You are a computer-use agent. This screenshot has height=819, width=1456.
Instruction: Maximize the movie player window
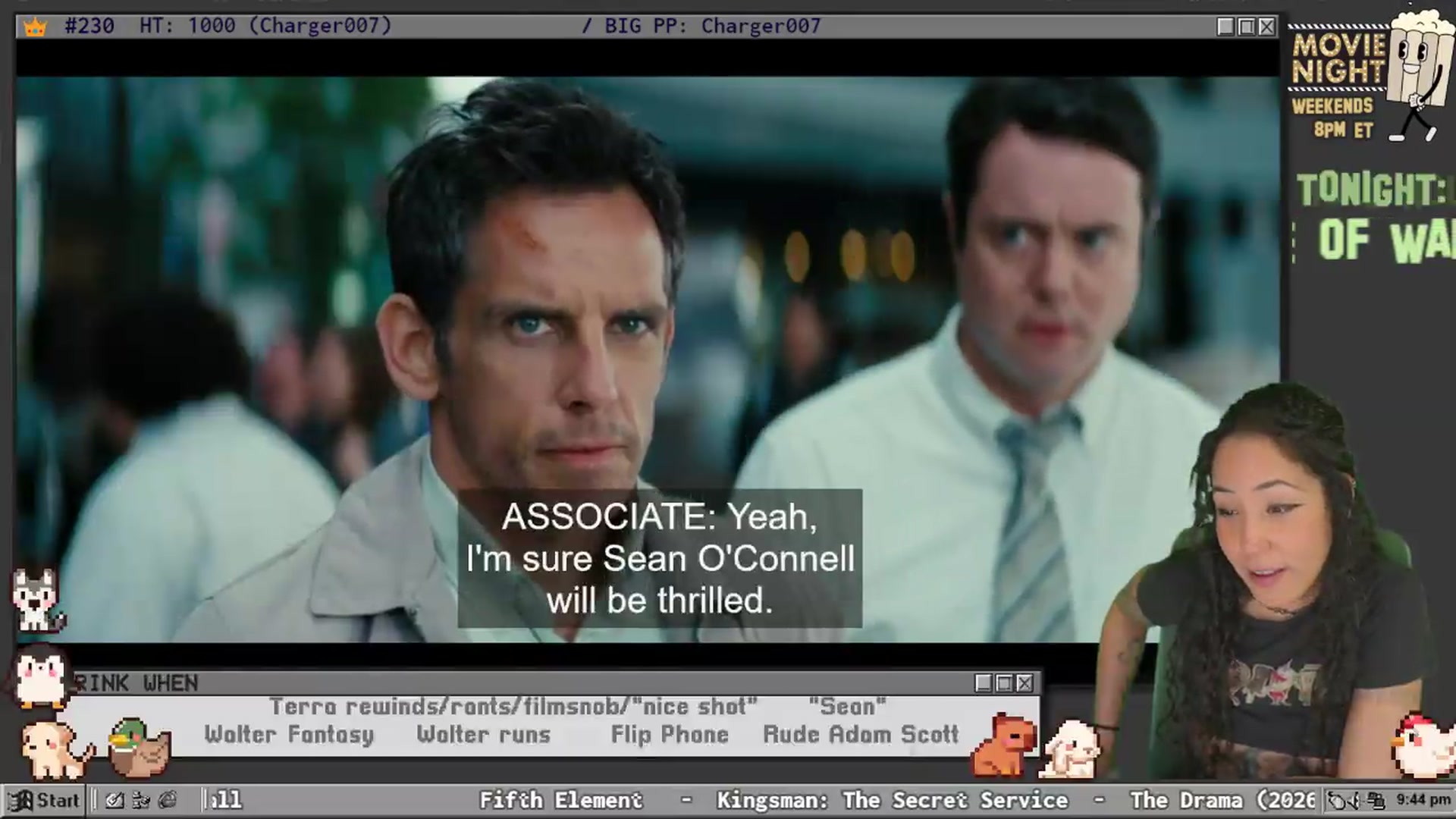pyautogui.click(x=1246, y=27)
